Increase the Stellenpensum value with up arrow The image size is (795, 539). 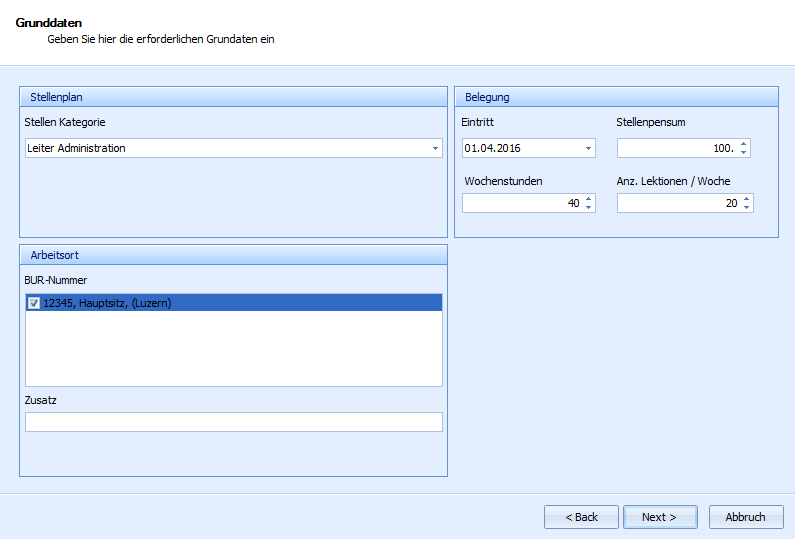pos(743,144)
